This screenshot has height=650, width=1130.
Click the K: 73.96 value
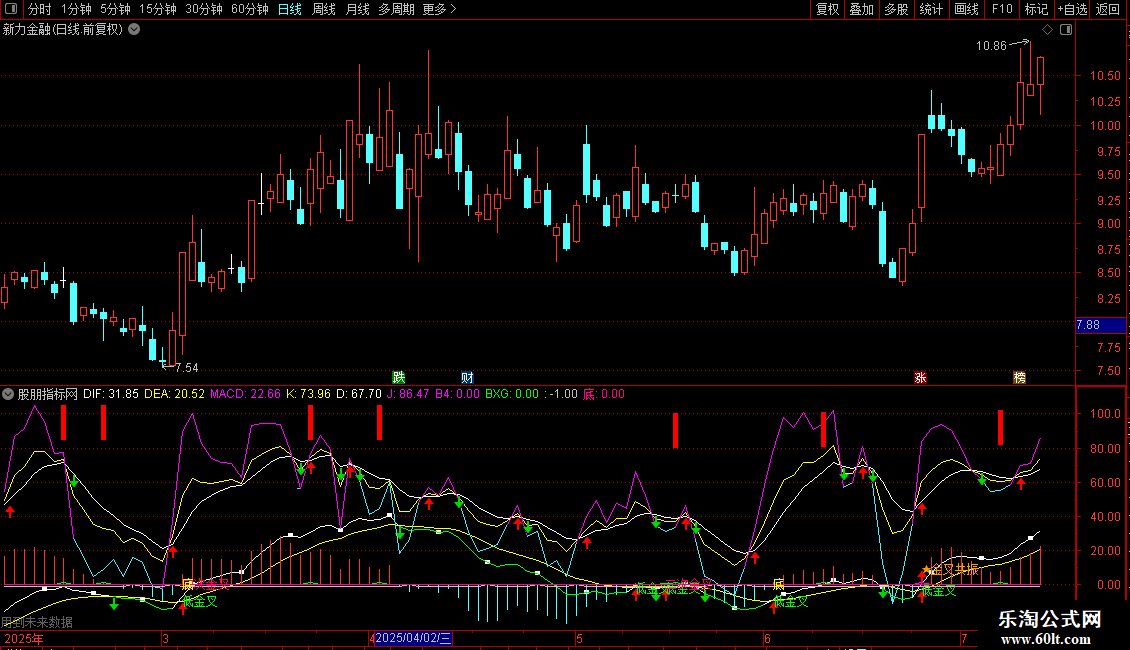pyautogui.click(x=308, y=394)
